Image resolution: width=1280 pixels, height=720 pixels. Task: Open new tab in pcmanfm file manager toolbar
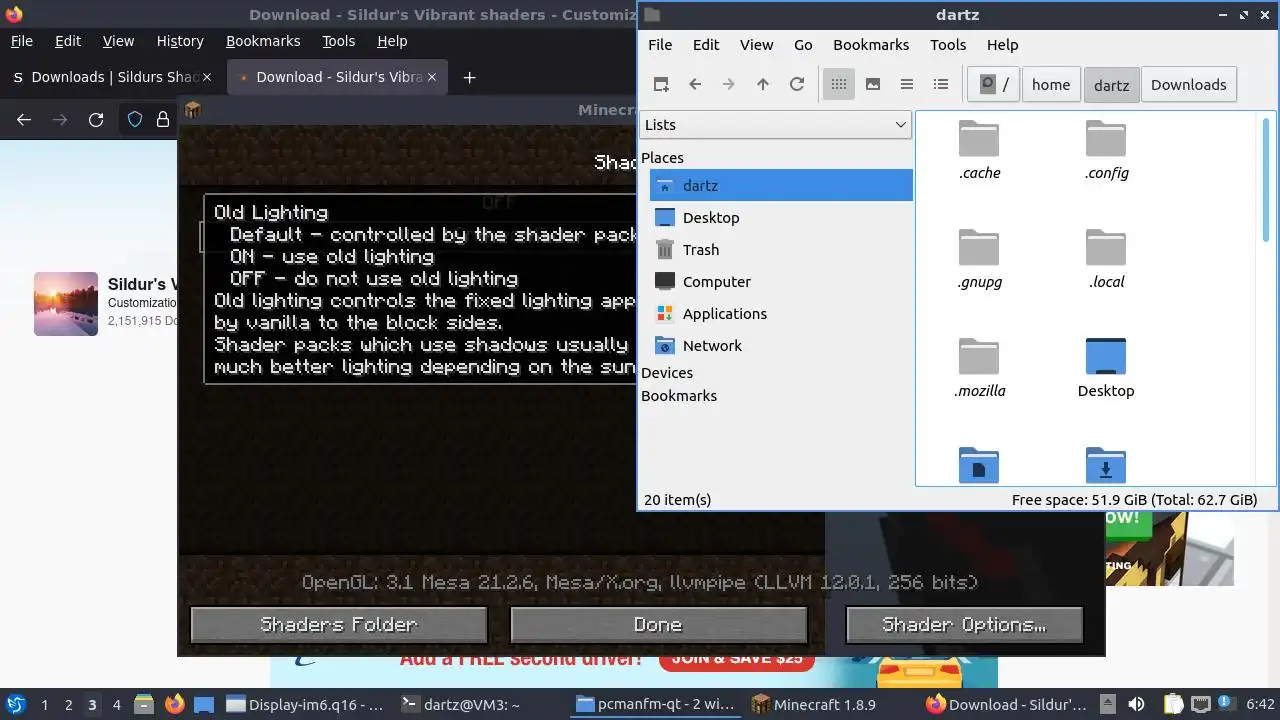tap(661, 85)
